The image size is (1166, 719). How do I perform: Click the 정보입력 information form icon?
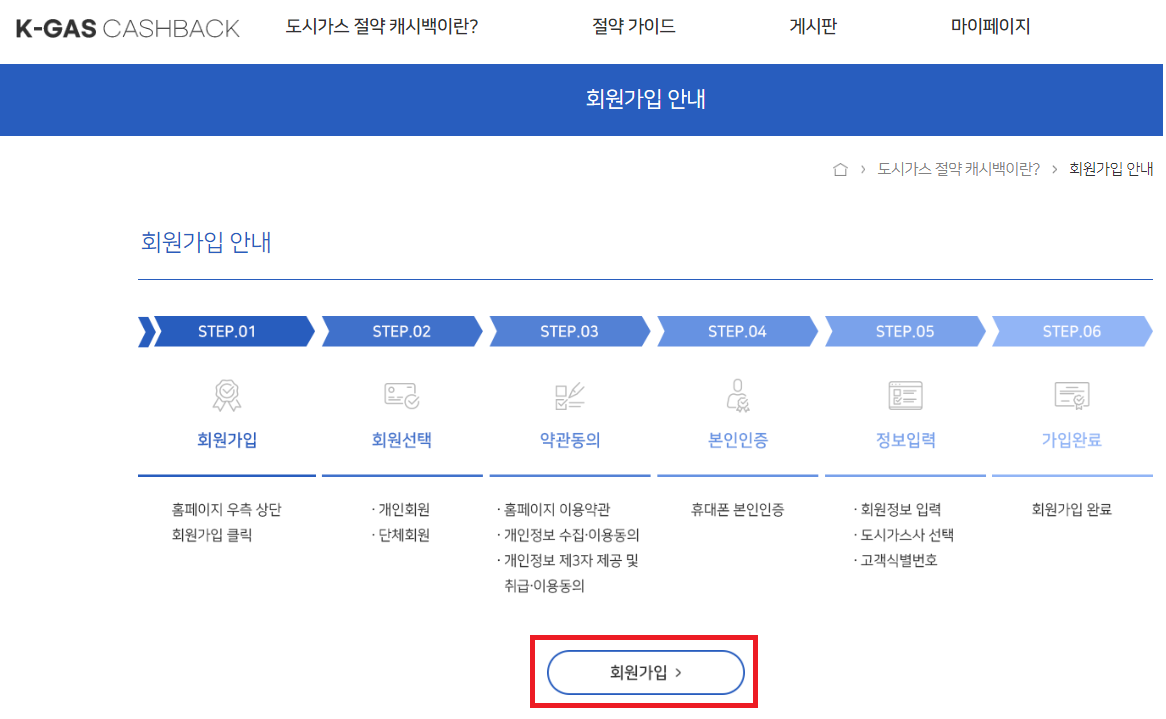click(905, 394)
